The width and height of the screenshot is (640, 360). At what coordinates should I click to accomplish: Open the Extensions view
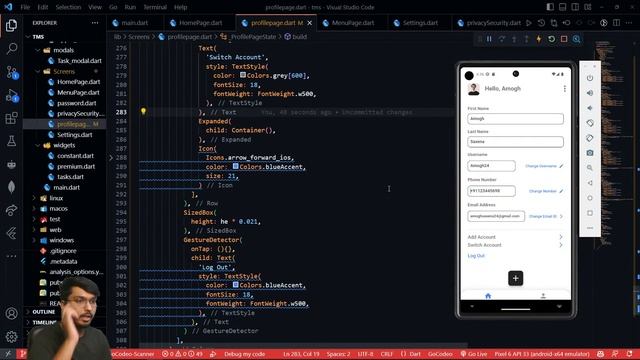coord(11,118)
